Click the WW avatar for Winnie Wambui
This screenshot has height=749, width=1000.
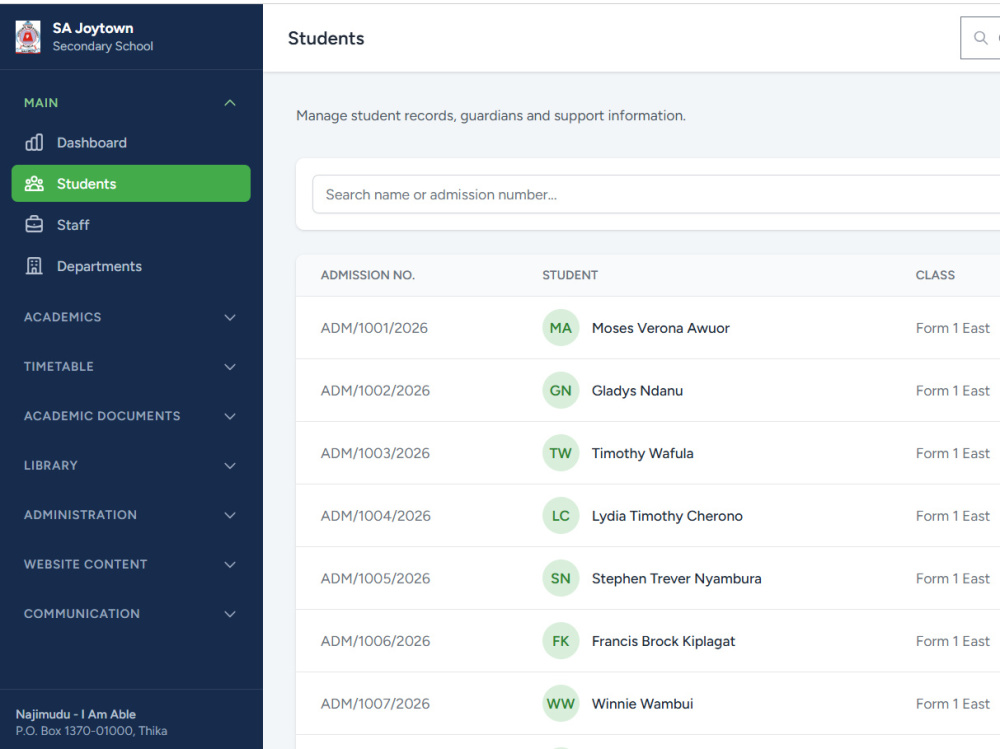coord(561,704)
